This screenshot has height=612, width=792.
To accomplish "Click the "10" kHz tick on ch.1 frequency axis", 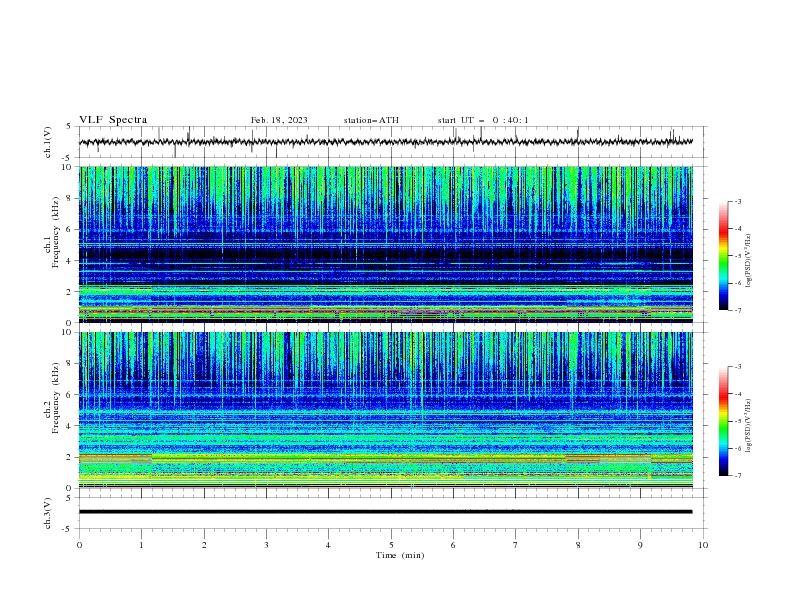I will point(67,167).
